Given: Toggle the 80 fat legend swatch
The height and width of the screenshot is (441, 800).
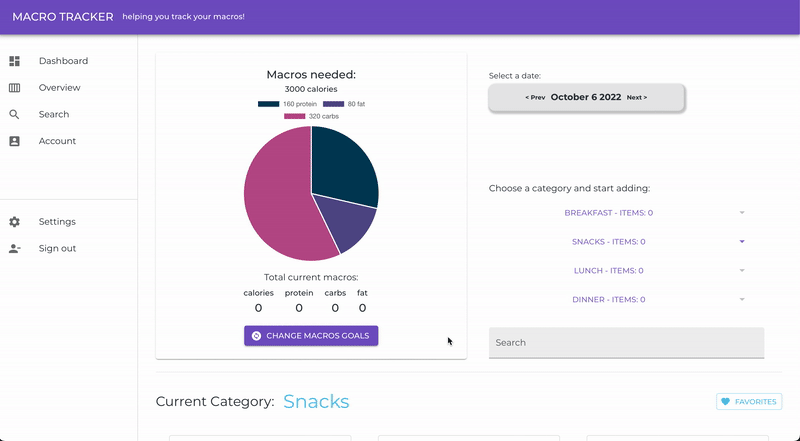Looking at the screenshot, I should pyautogui.click(x=333, y=104).
